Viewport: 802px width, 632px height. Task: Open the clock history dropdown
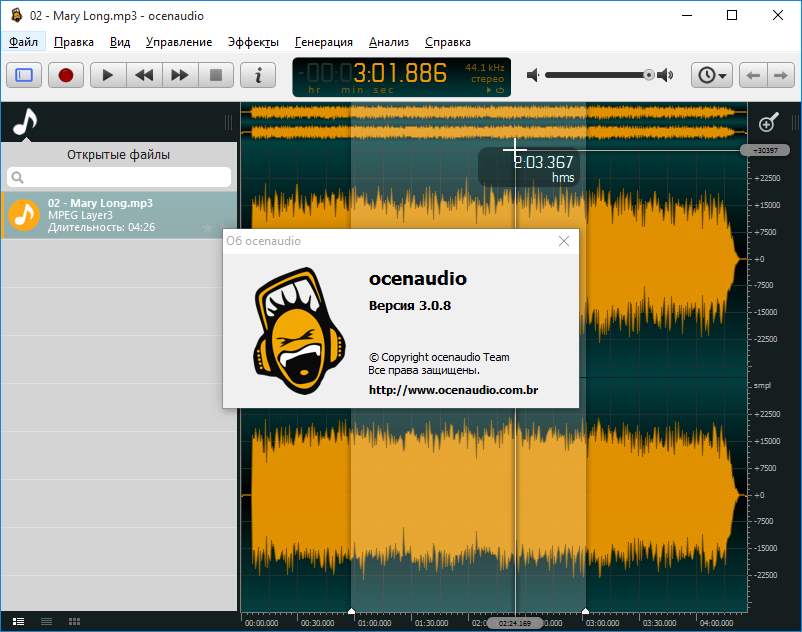(712, 76)
